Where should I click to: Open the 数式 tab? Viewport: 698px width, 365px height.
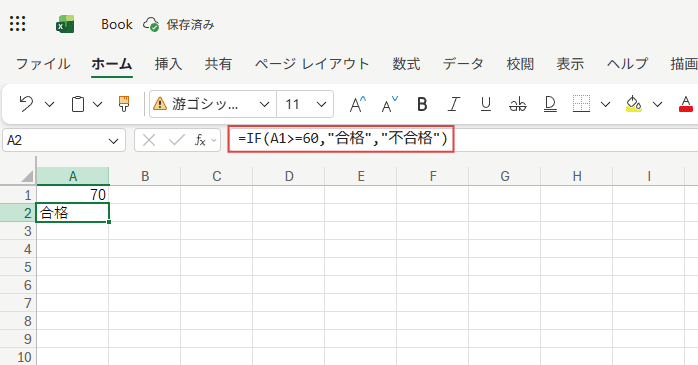click(x=406, y=64)
